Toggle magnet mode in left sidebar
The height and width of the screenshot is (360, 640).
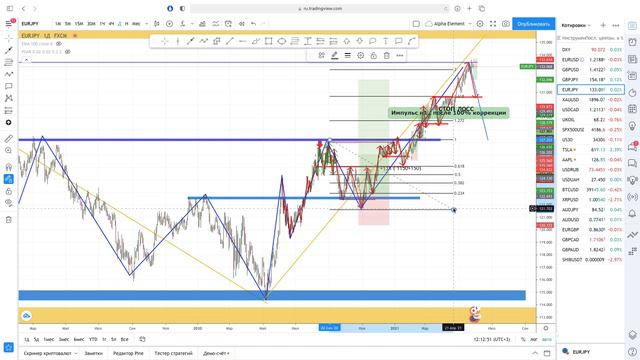click(x=9, y=167)
